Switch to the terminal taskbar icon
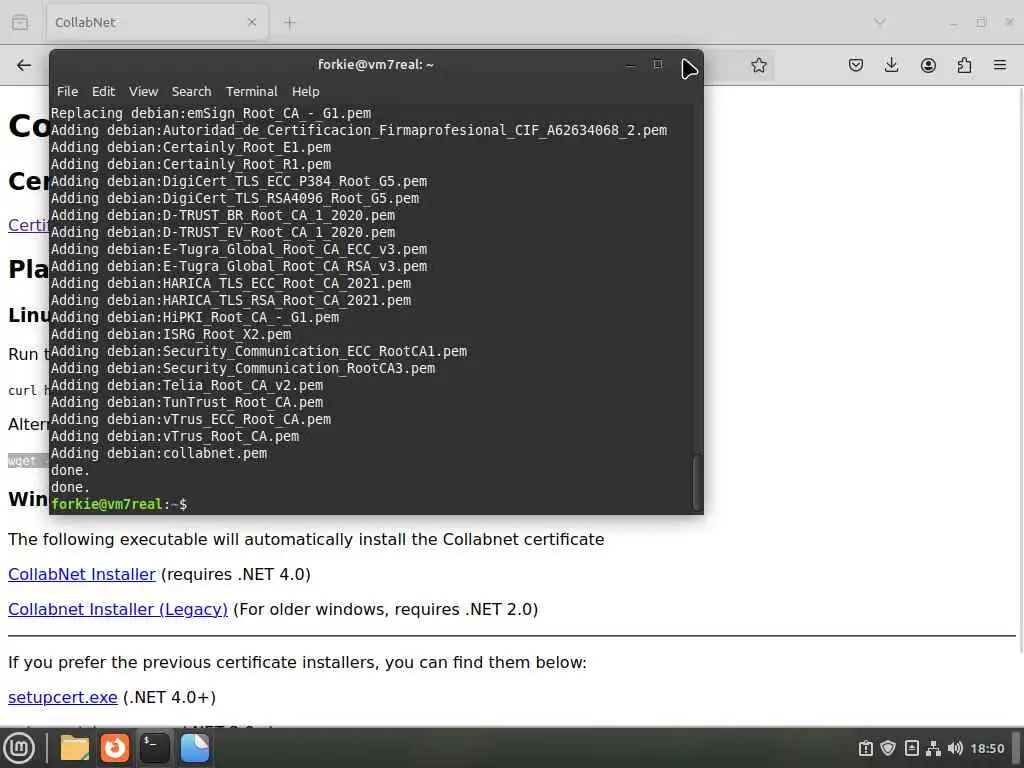Screen dimensions: 1024x768 pyautogui.click(x=155, y=748)
